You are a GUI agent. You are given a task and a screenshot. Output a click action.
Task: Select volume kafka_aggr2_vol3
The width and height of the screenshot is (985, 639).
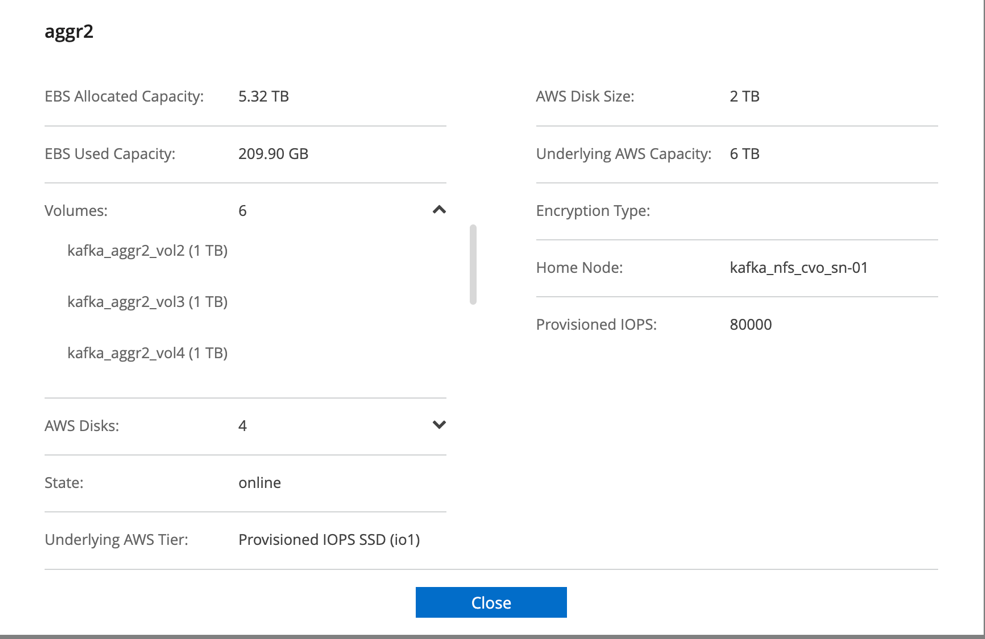pos(147,301)
